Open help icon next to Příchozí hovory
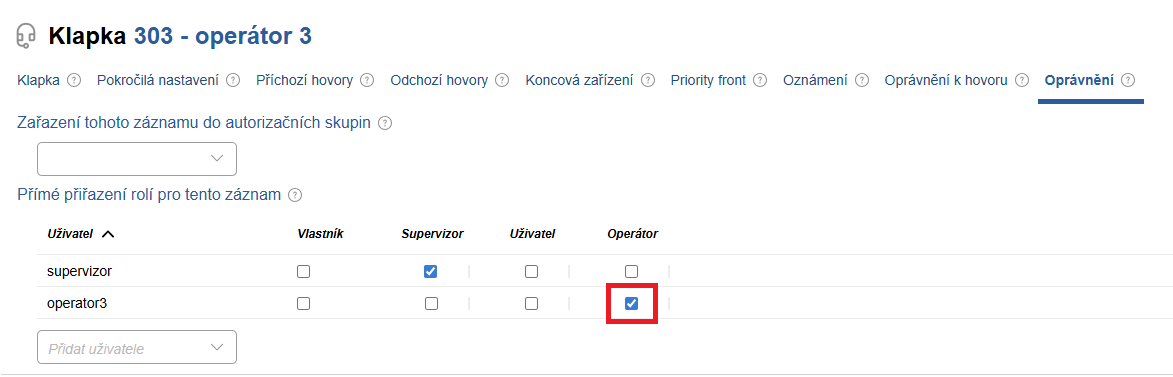 (x=367, y=80)
